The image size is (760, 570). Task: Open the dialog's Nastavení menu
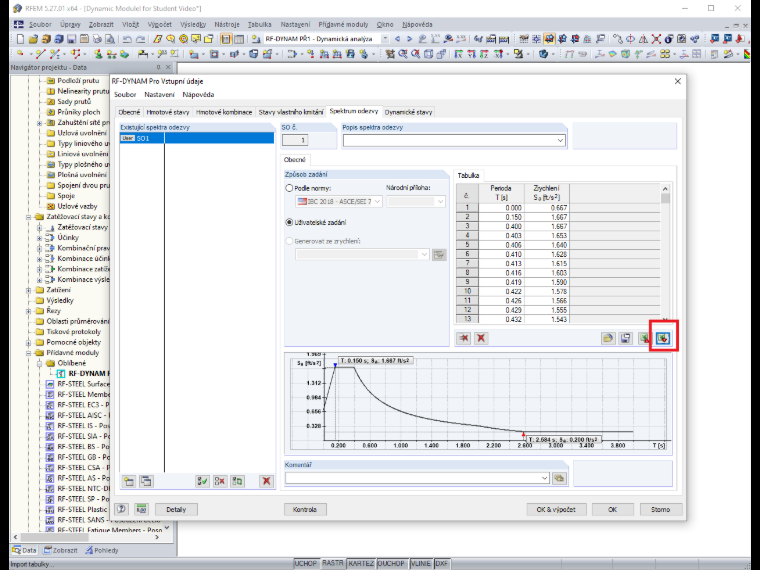coord(159,95)
